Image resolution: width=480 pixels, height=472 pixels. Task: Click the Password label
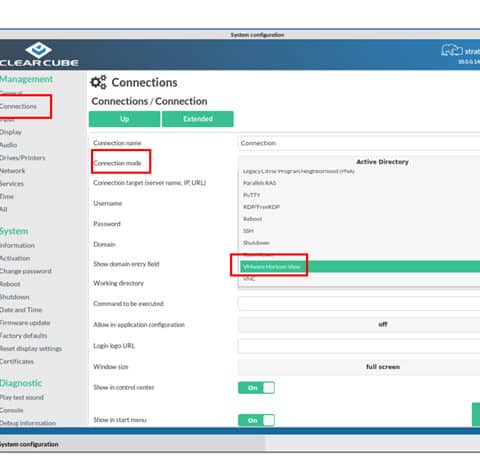tap(107, 224)
